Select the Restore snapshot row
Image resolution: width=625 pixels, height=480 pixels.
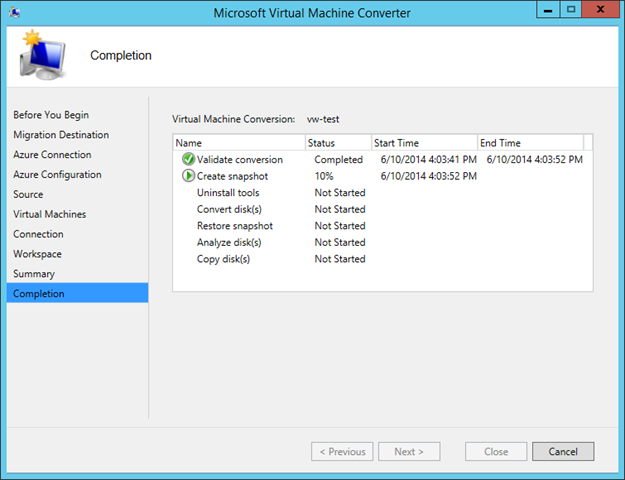coord(383,226)
